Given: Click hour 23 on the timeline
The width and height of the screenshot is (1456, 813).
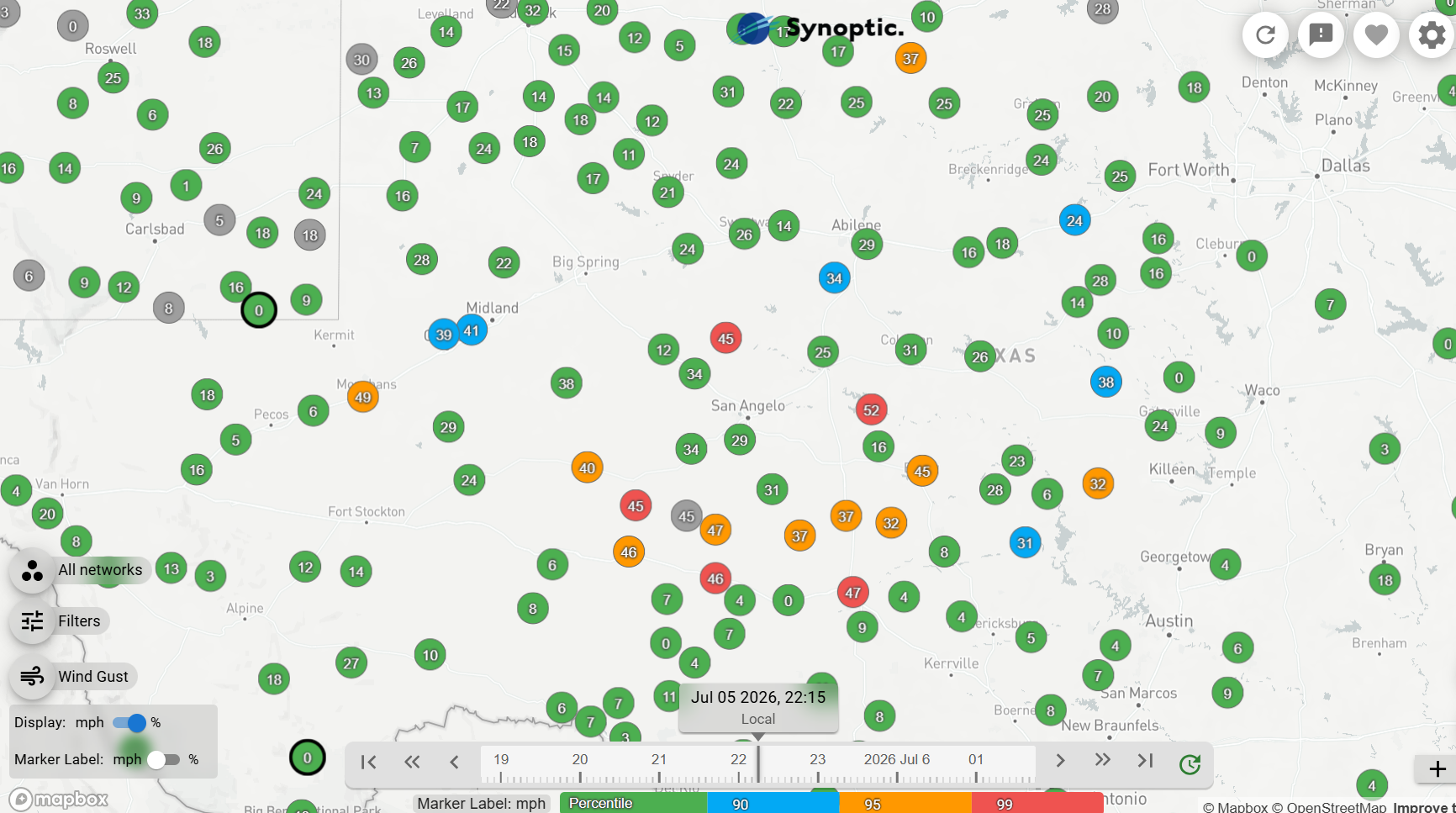Looking at the screenshot, I should pyautogui.click(x=818, y=760).
